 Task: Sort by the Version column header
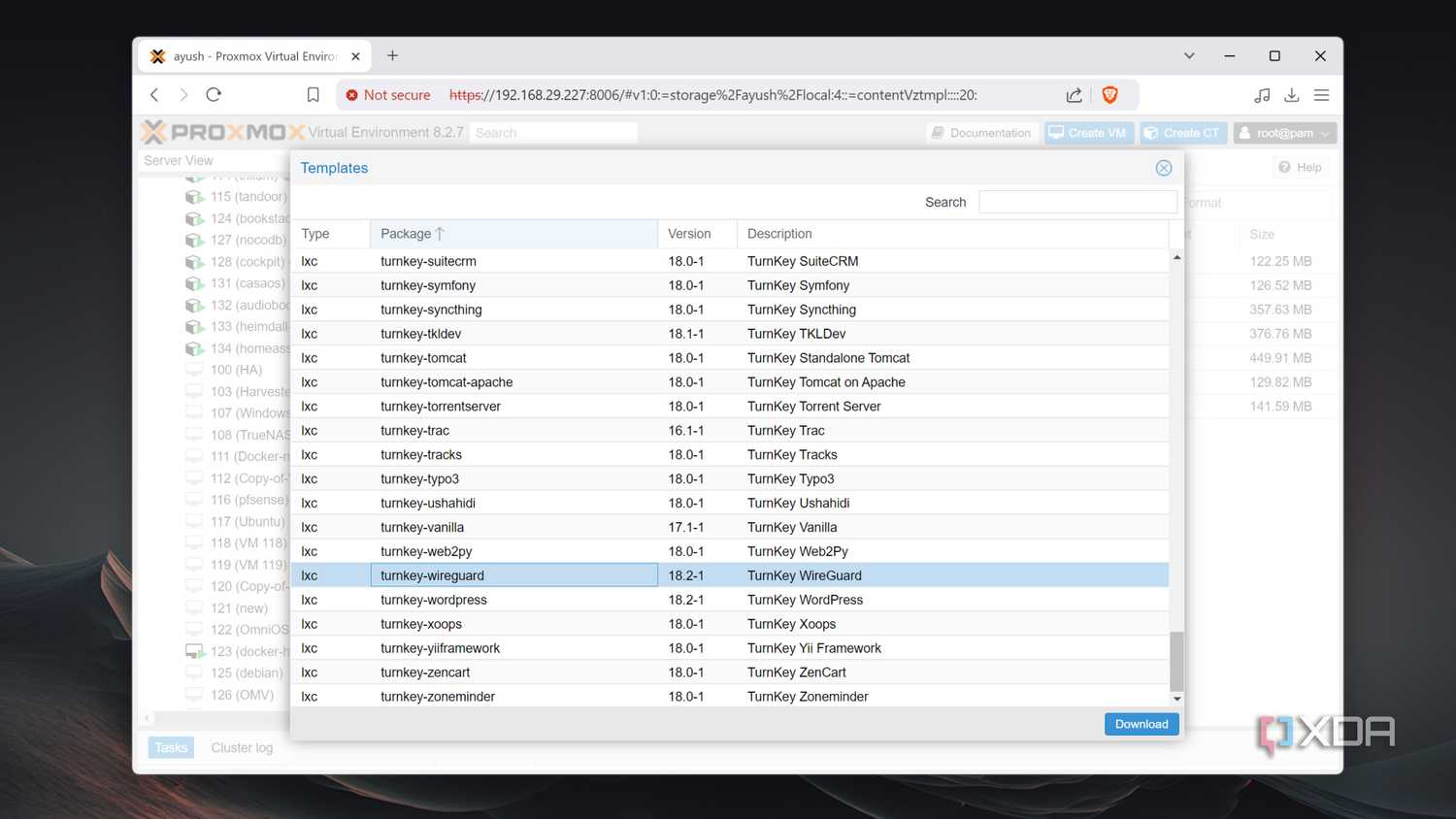(x=697, y=234)
